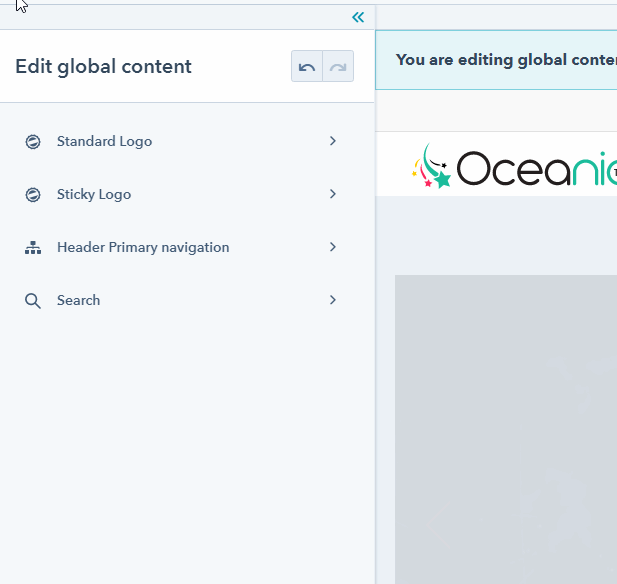Click the Search magnifying glass icon
The image size is (617, 584).
point(33,301)
